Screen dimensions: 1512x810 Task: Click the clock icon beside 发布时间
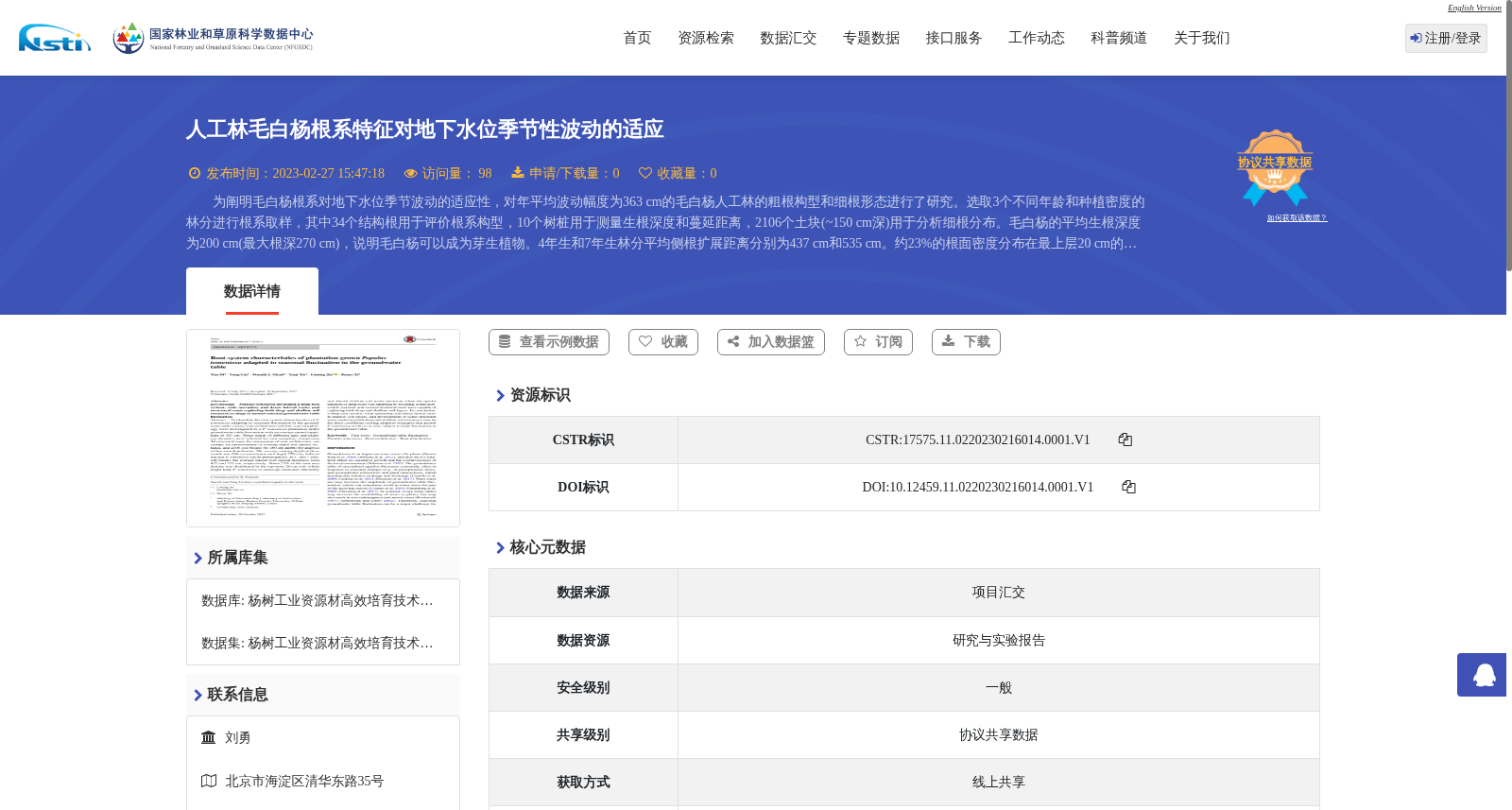click(195, 173)
